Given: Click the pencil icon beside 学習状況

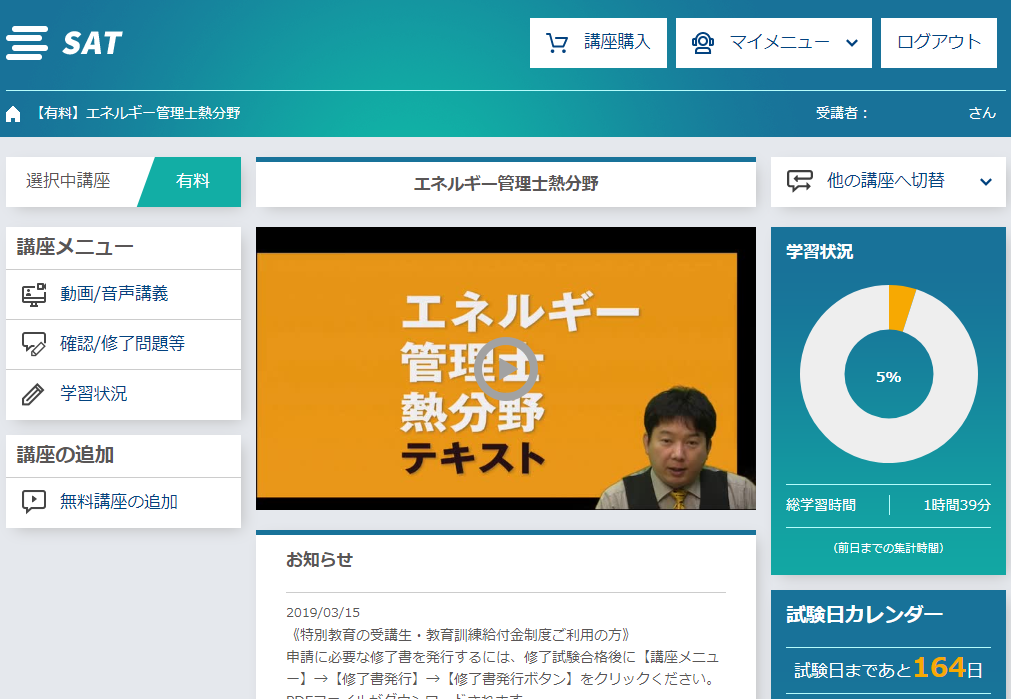Looking at the screenshot, I should [x=34, y=394].
